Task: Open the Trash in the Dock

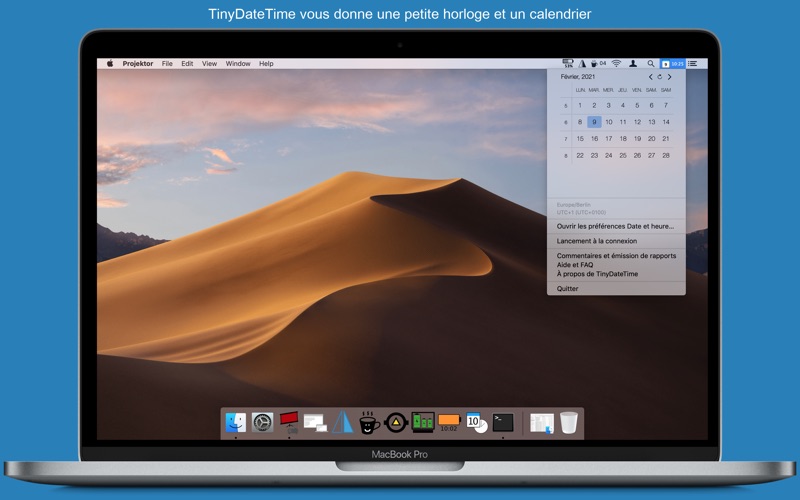Action: click(x=569, y=422)
